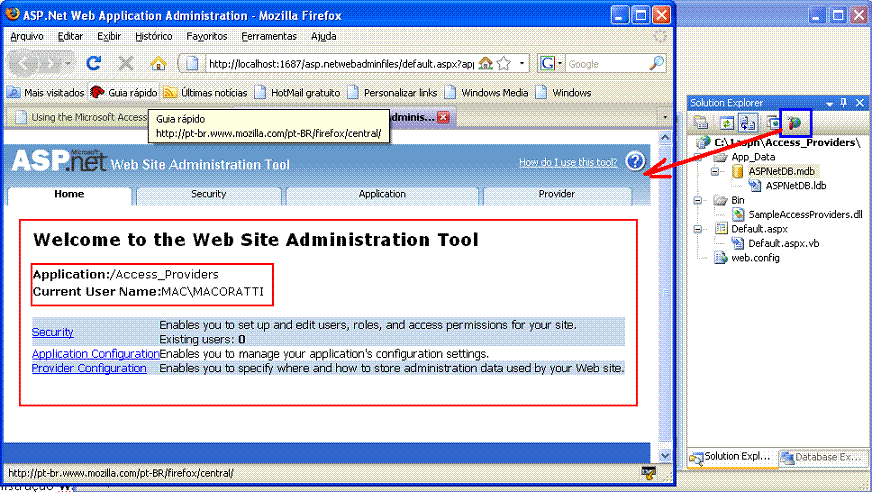Viewport: 872px width, 492px height.
Task: Collapse the Default.aspx node
Action: [x=697, y=229]
